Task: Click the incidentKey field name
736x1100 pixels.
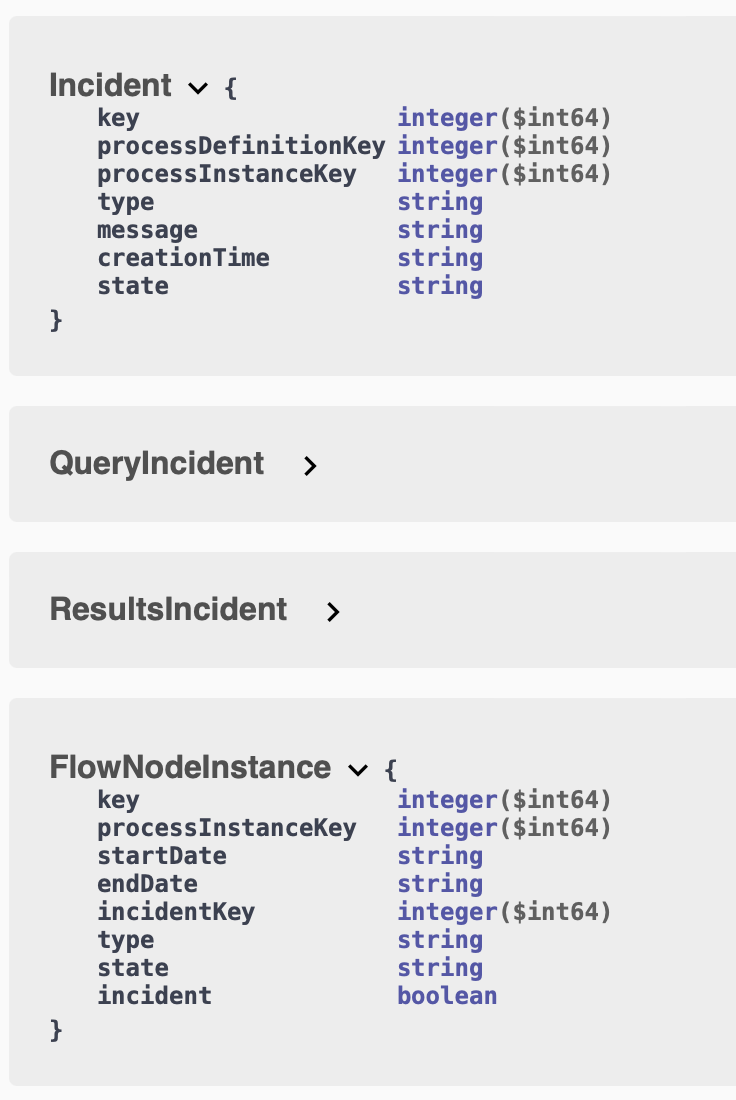Action: [176, 911]
